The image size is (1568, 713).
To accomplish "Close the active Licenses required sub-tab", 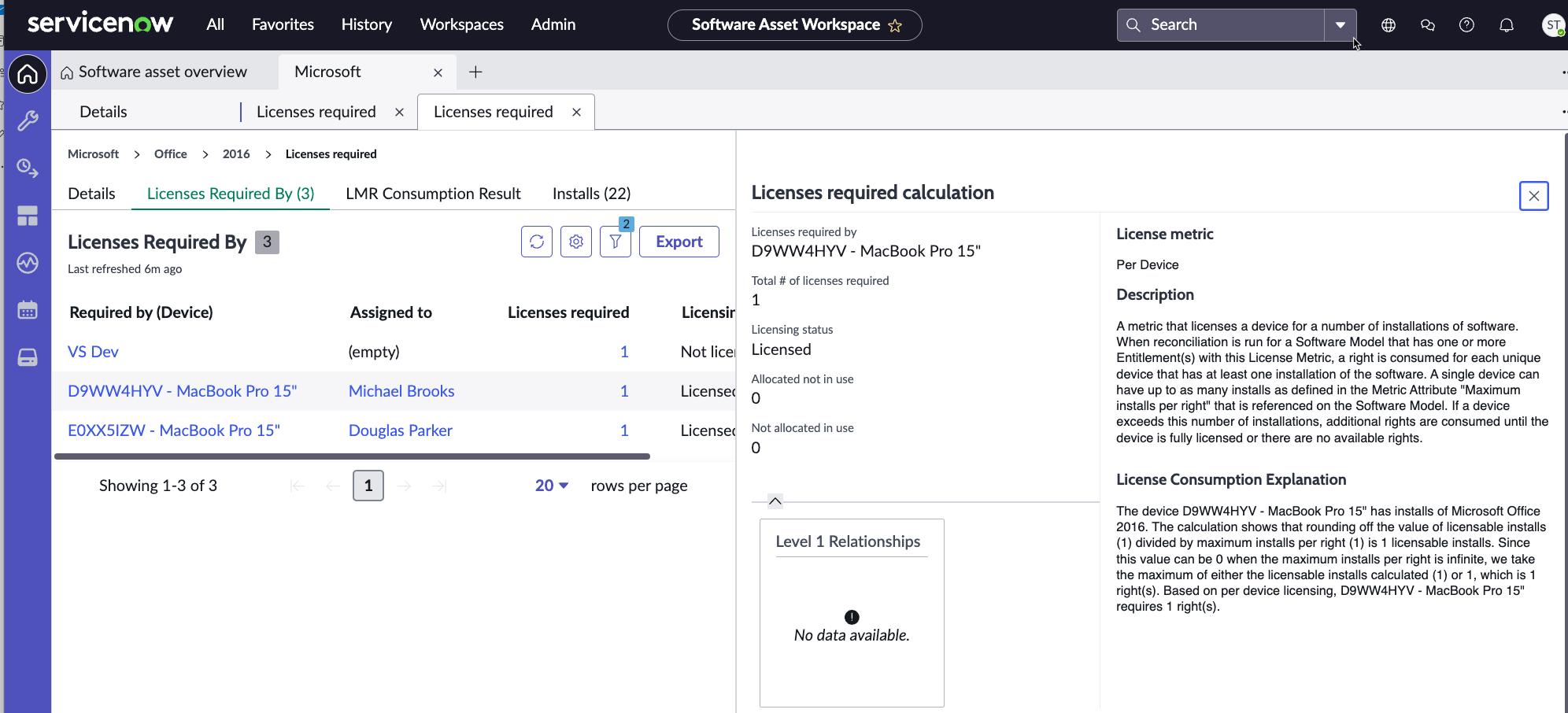I will pos(577,112).
